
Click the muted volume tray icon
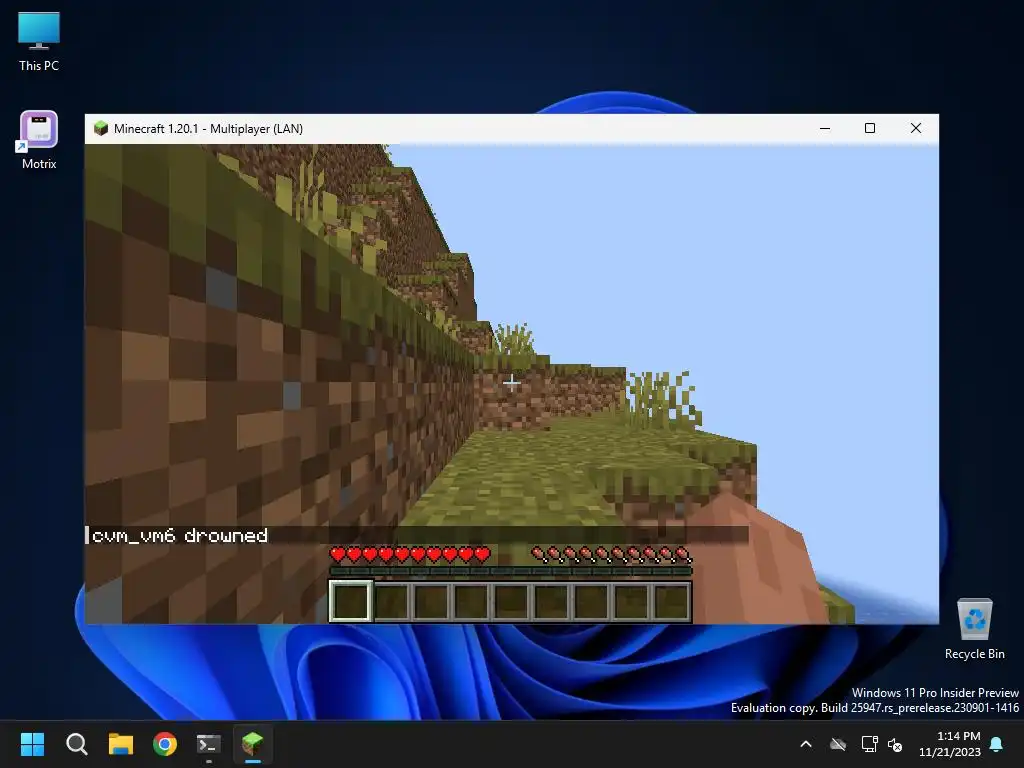pyautogui.click(x=895, y=744)
